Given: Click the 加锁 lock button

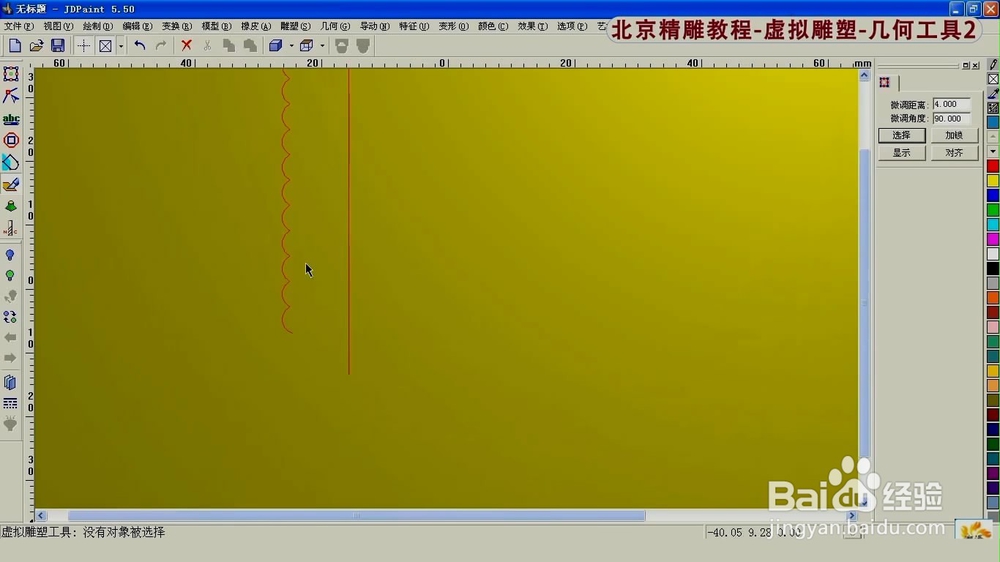Looking at the screenshot, I should (954, 135).
